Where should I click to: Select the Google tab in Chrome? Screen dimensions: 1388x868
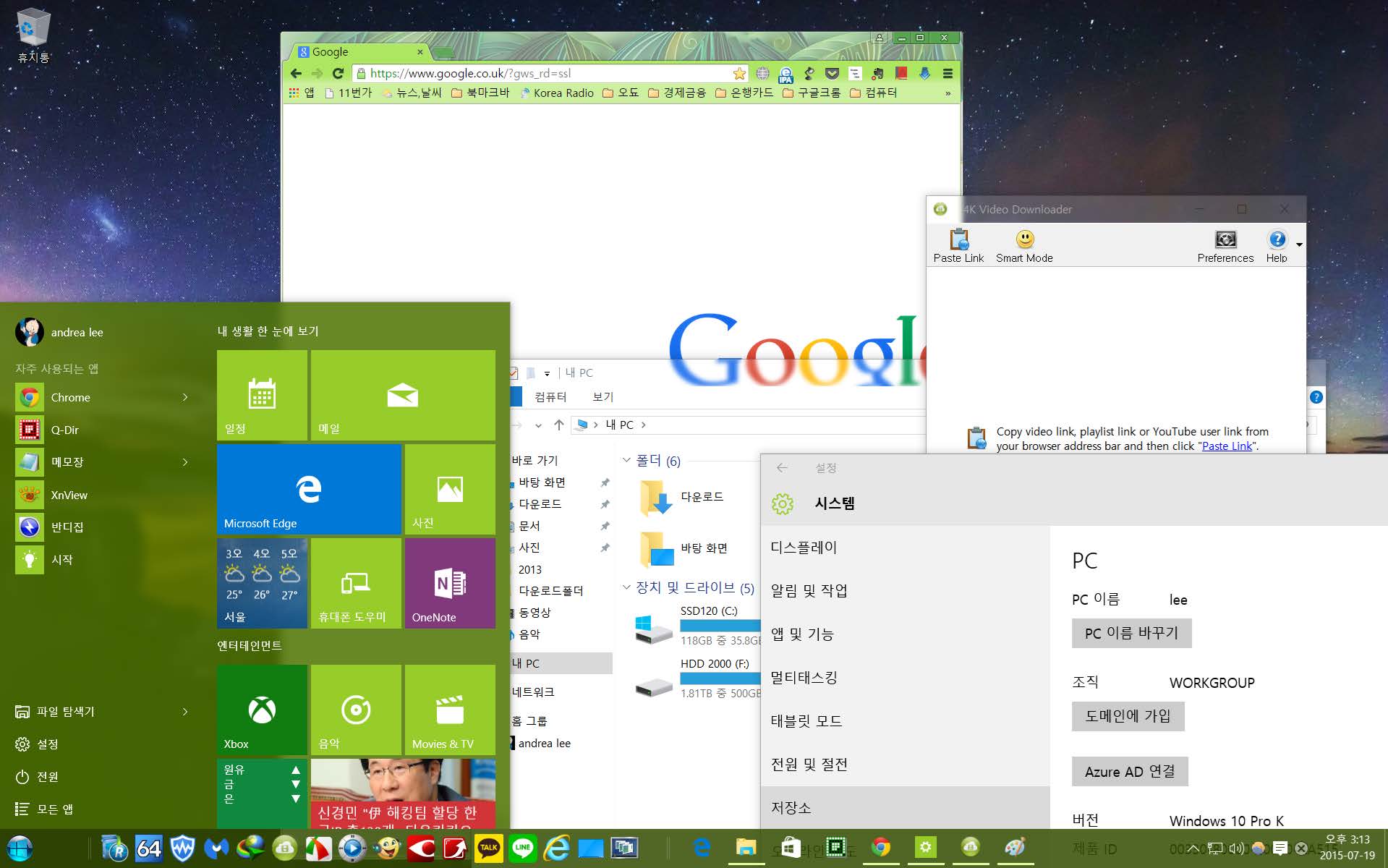tap(359, 52)
